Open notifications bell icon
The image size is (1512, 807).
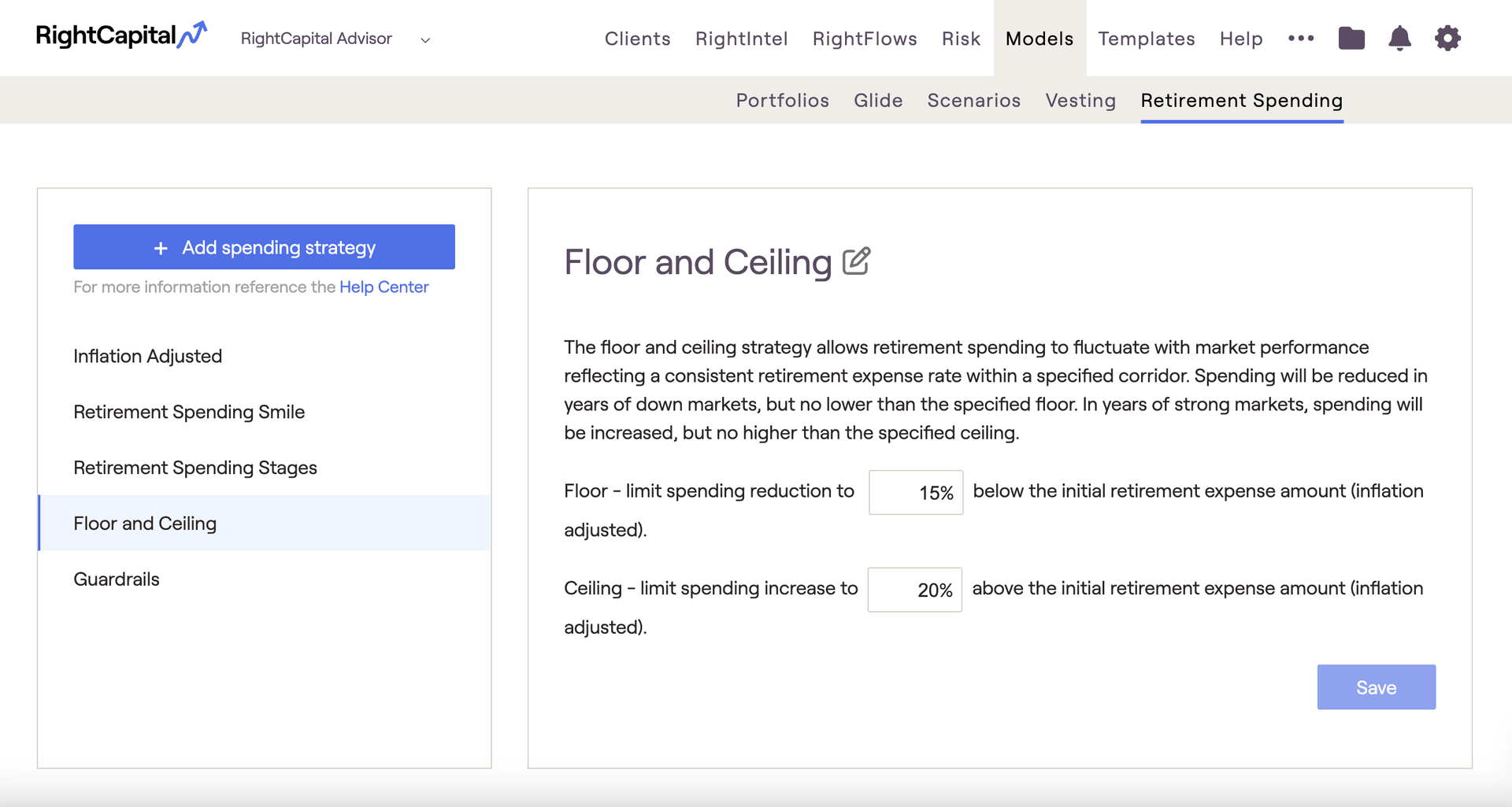click(x=1399, y=38)
